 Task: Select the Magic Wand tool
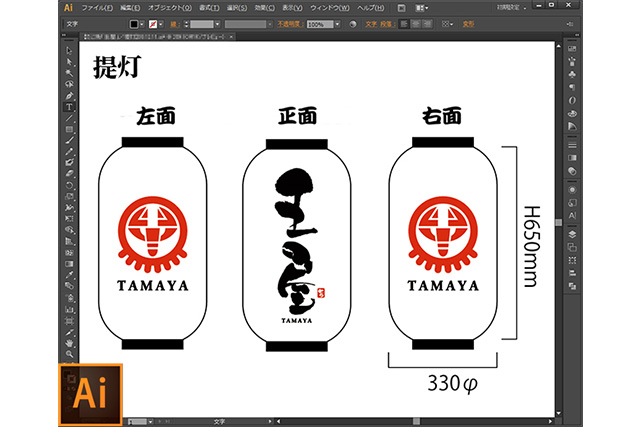69,73
